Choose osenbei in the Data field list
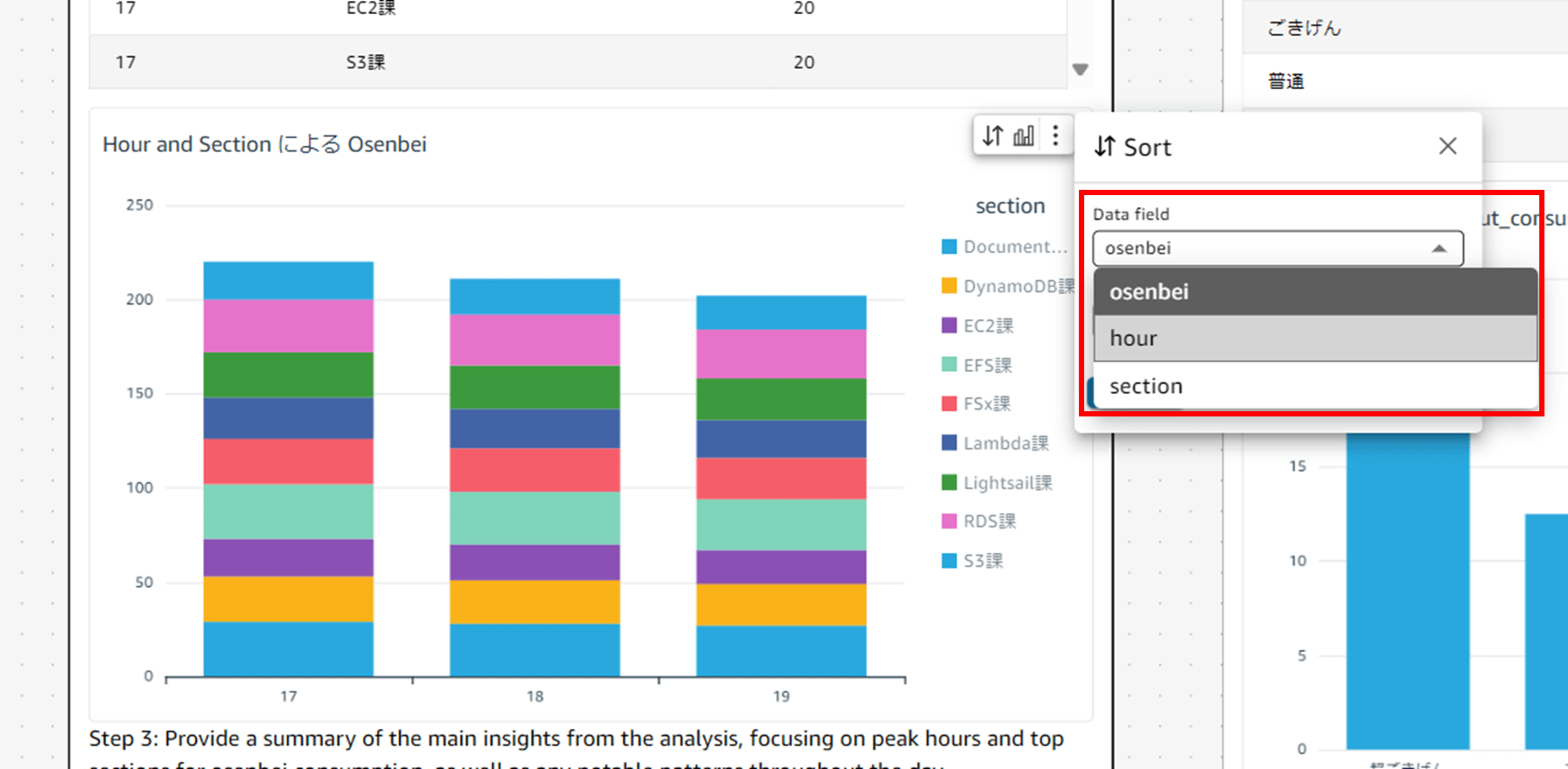The image size is (1568, 769). [x=1315, y=292]
